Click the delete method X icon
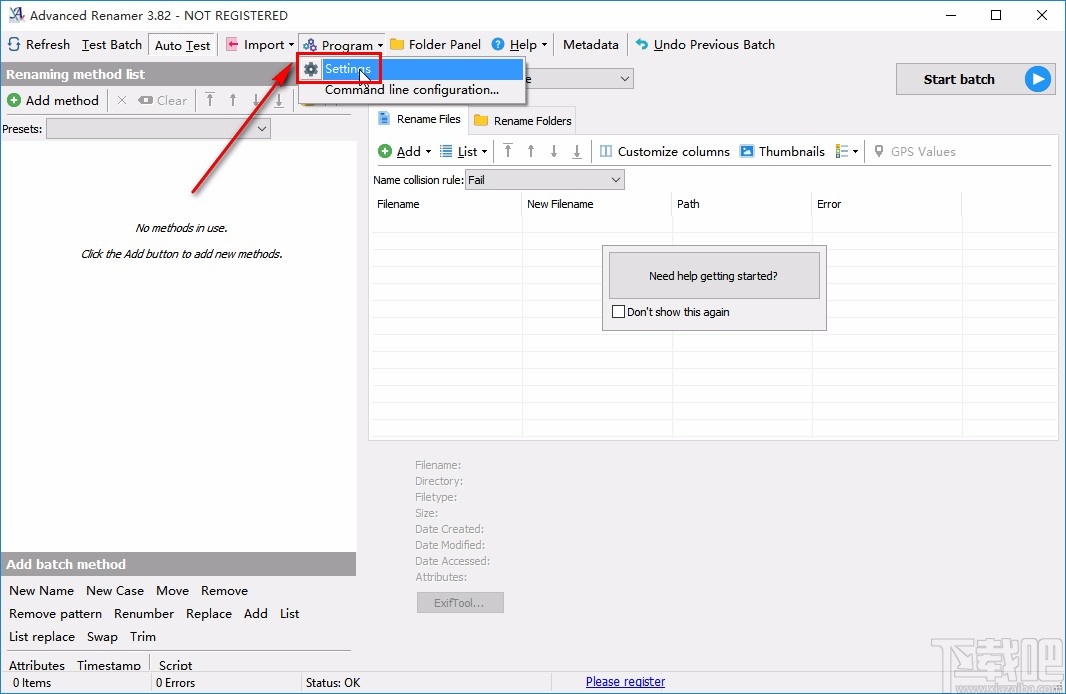Screen dimensions: 1066x694 (122, 101)
